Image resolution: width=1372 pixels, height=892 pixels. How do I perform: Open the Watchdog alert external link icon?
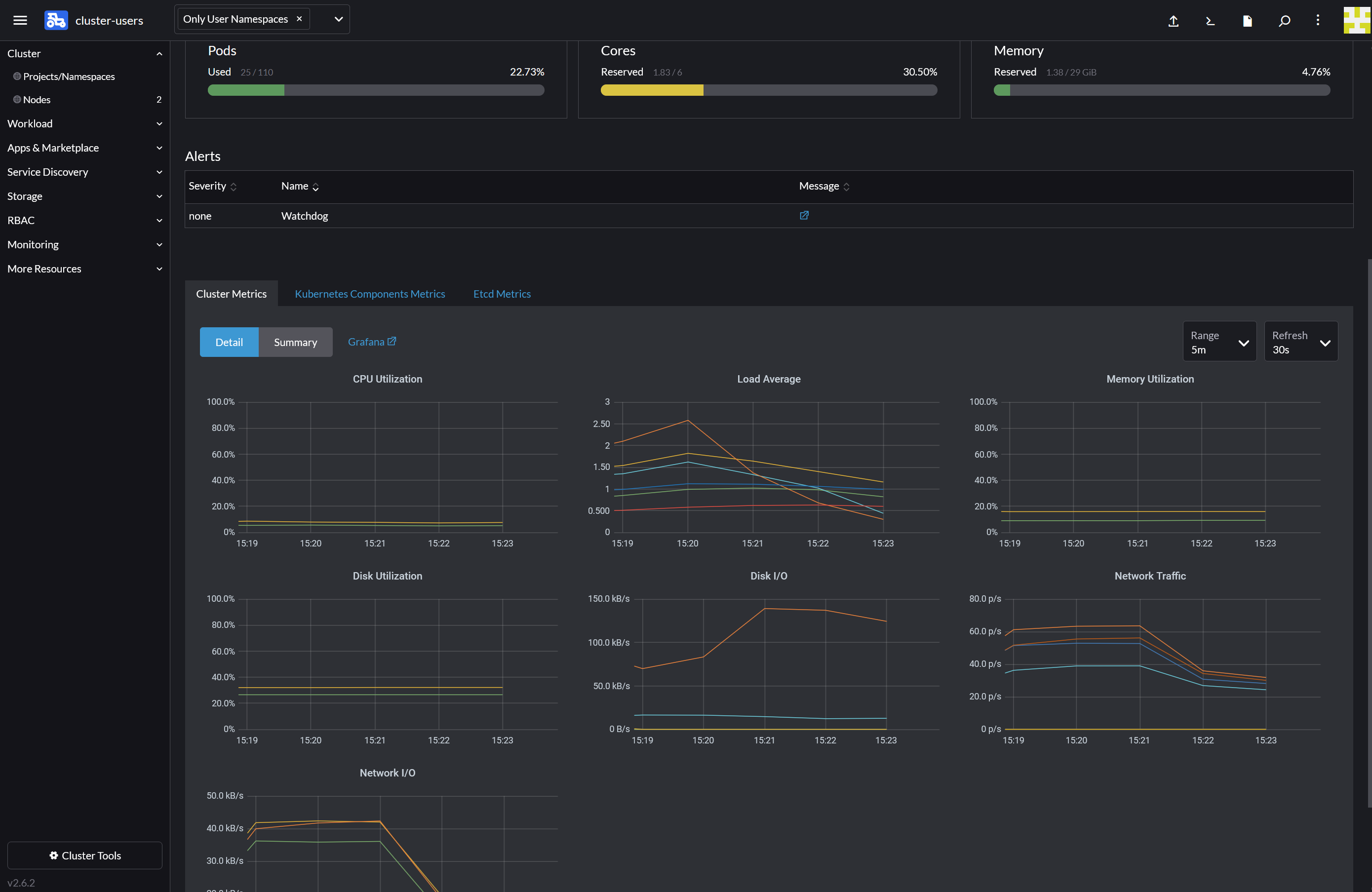tap(804, 216)
